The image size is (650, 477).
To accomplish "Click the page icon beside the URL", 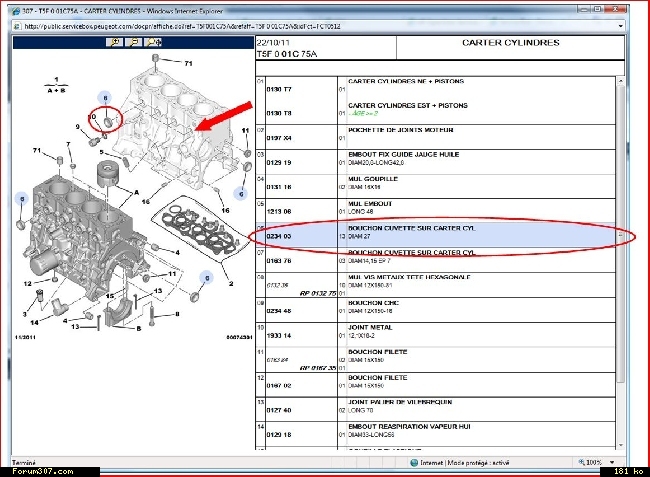I will coord(17,27).
